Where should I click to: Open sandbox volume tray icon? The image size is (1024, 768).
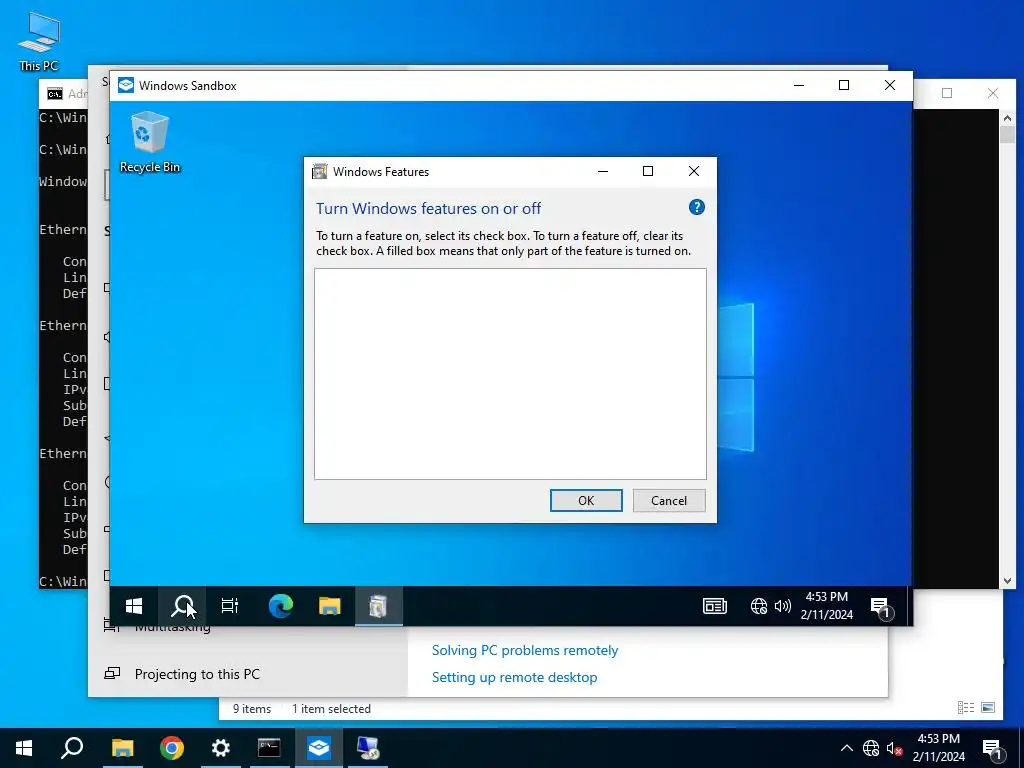[x=782, y=606]
